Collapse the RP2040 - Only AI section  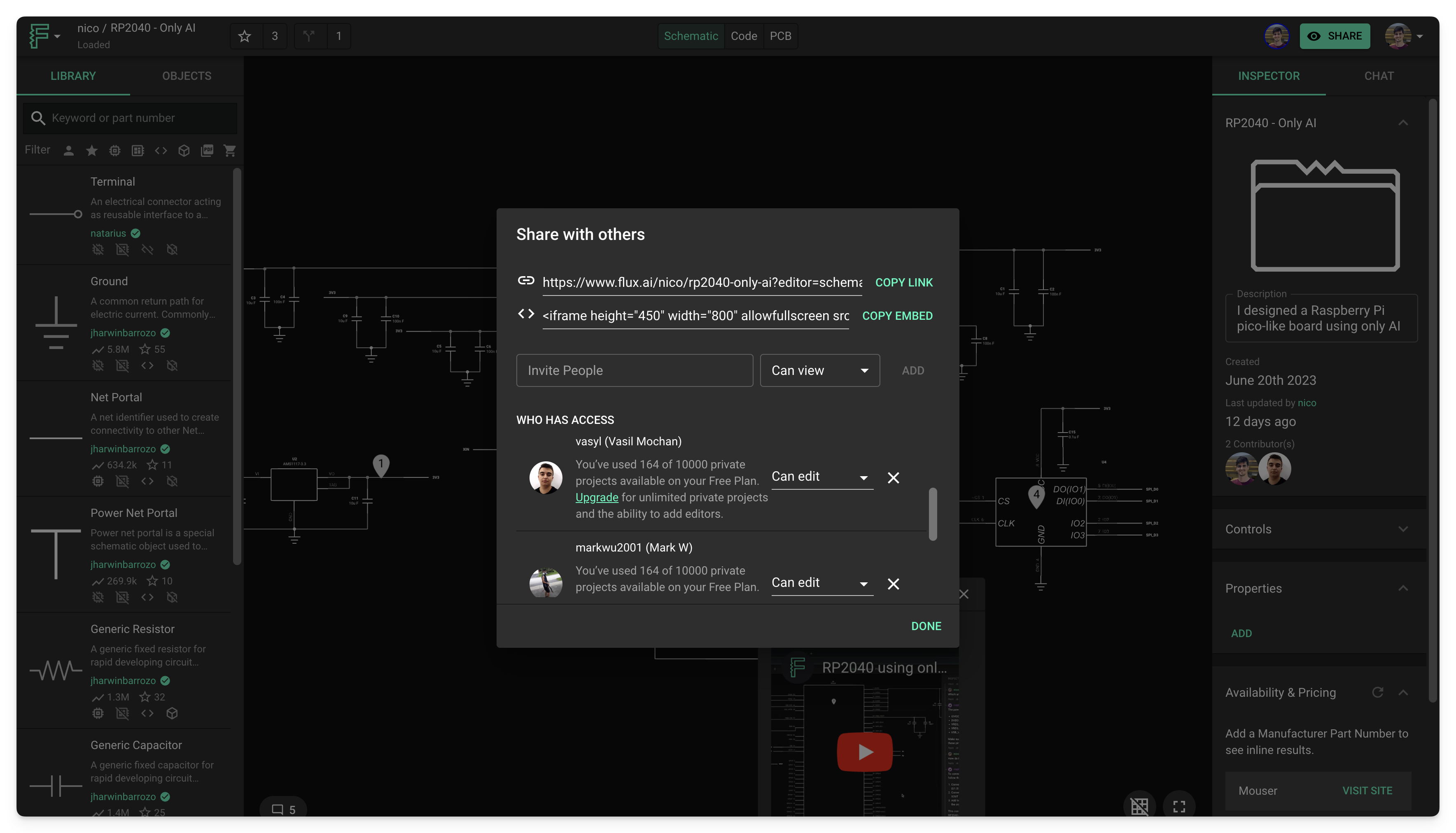pos(1403,123)
